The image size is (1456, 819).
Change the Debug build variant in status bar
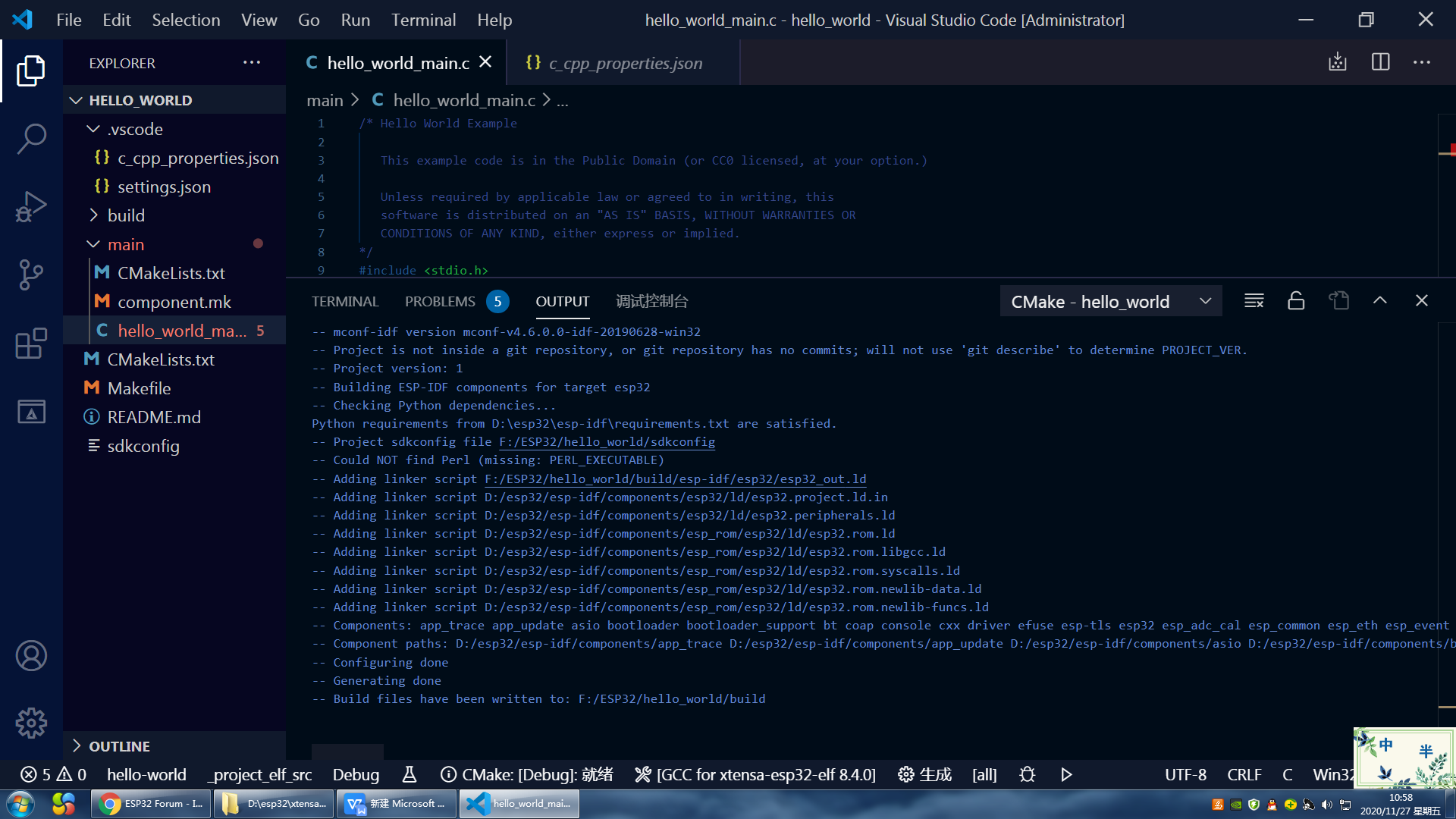tap(356, 774)
